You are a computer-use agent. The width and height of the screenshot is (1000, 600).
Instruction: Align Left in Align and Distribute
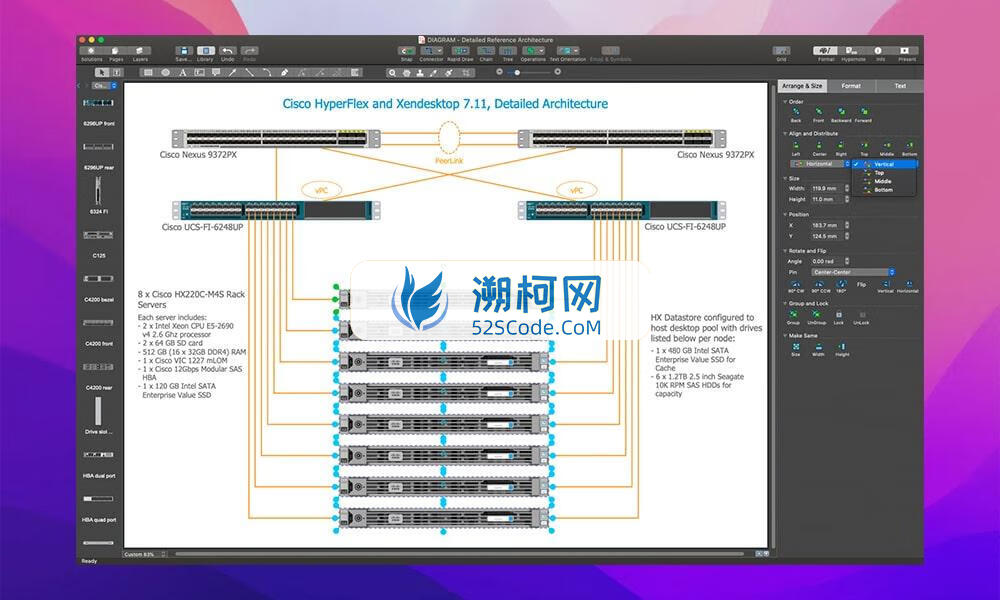click(x=796, y=146)
